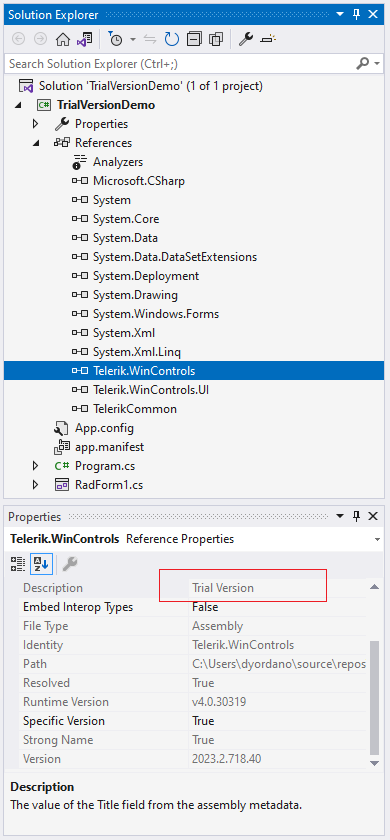Click the Forward navigation arrow in Solution Explorer
Image resolution: width=390 pixels, height=840 pixels.
(x=40, y=39)
